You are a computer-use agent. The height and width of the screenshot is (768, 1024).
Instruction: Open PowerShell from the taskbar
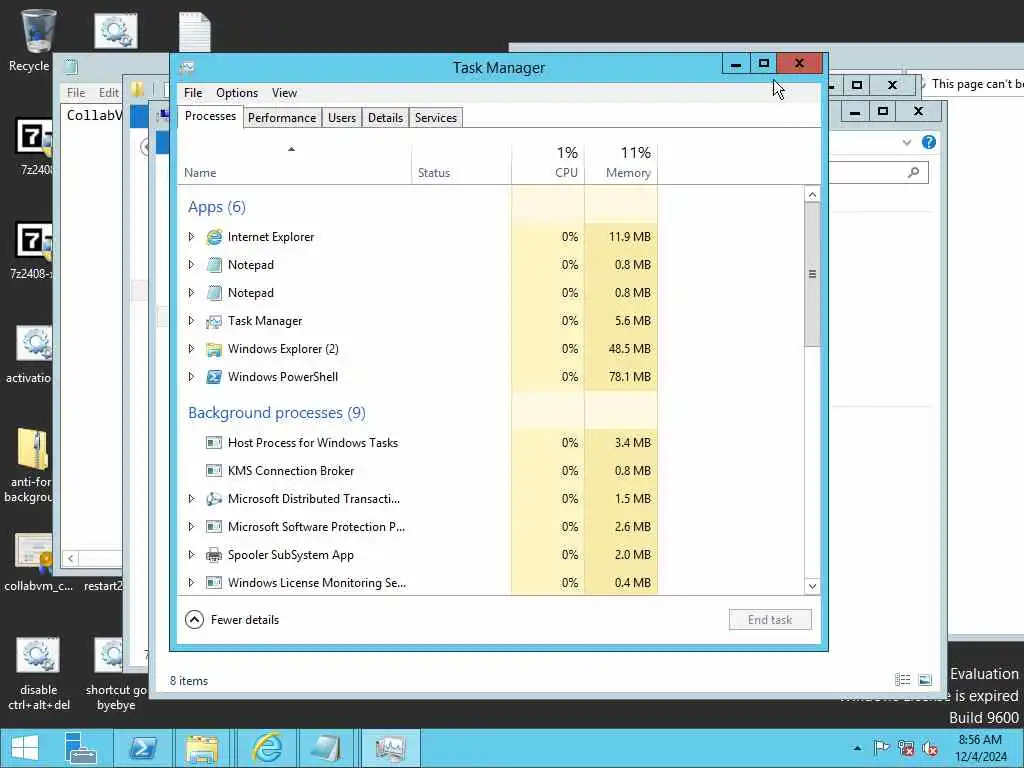pyautogui.click(x=143, y=748)
